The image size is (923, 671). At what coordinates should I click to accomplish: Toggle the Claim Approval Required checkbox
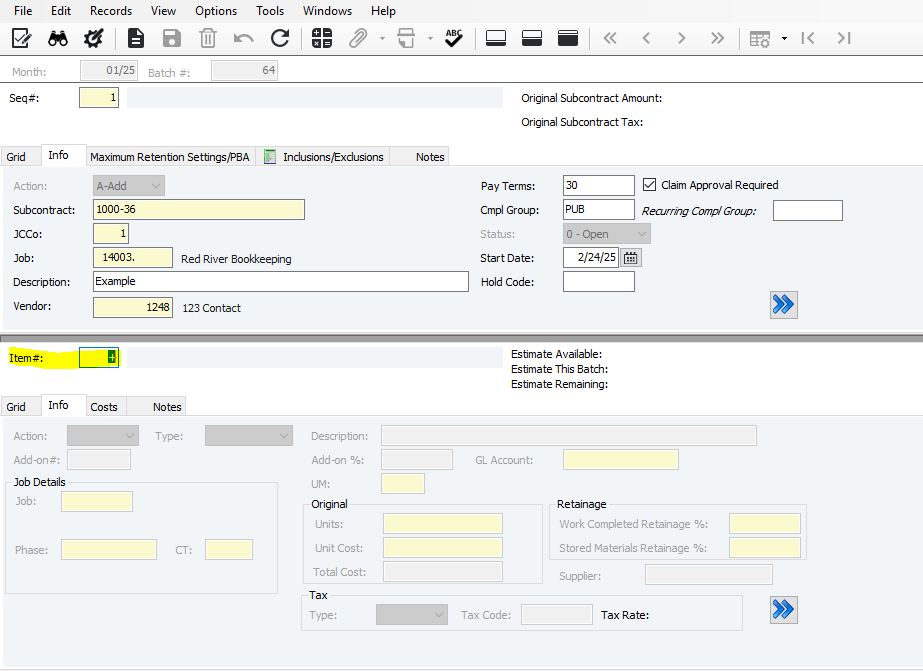[x=650, y=185]
